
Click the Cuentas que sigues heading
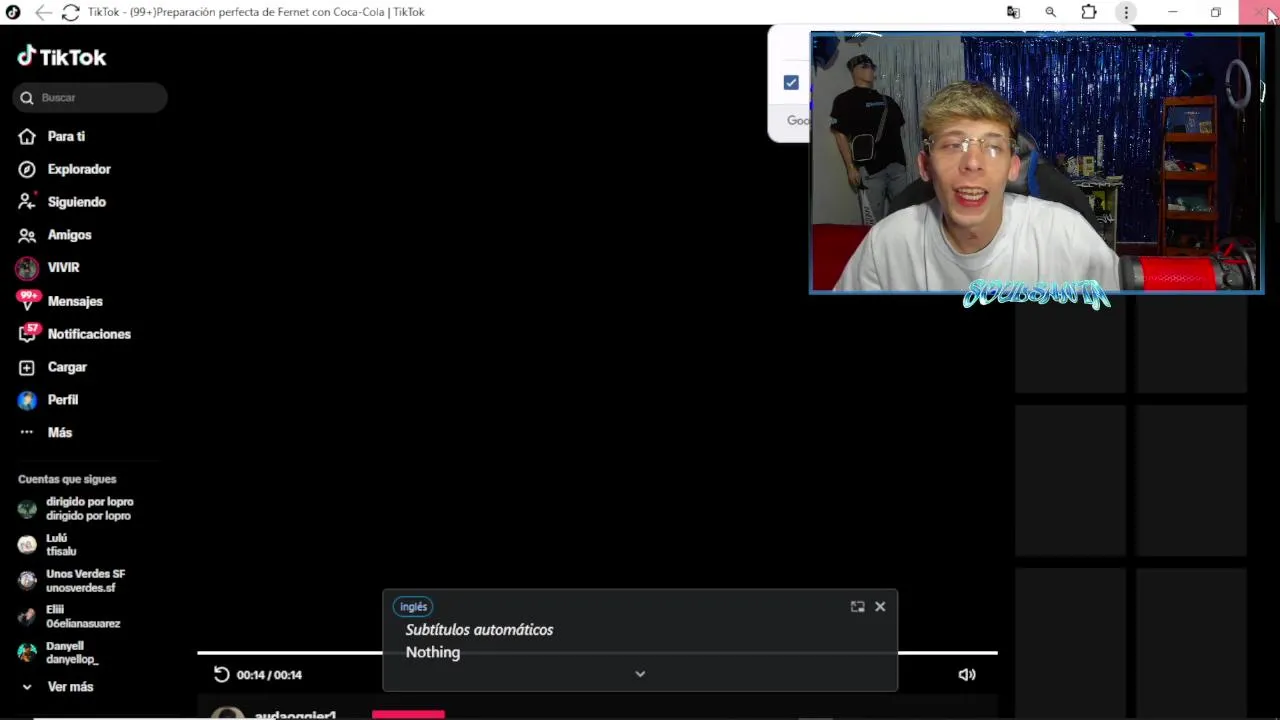[67, 479]
